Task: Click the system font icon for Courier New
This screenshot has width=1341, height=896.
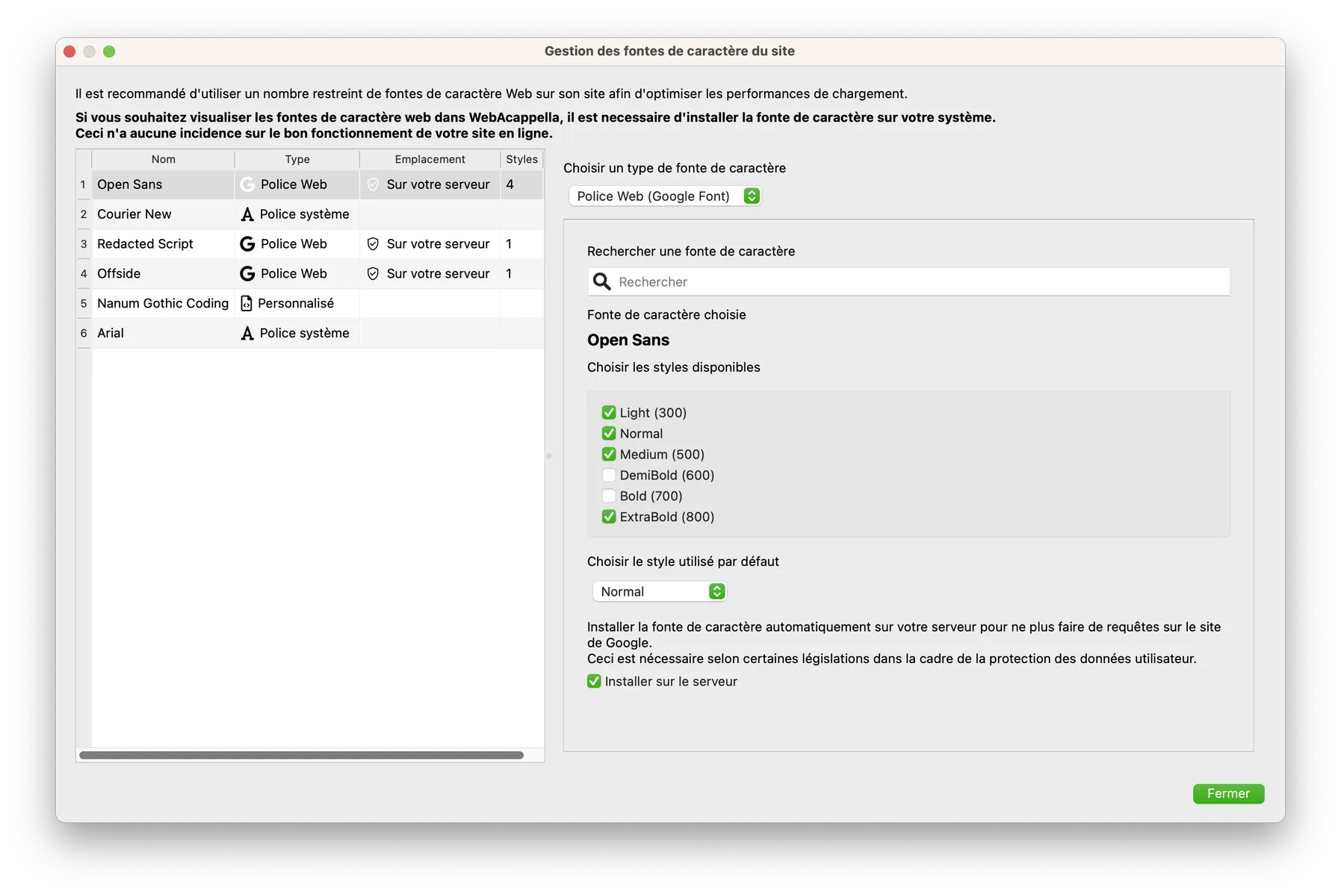Action: pyautogui.click(x=247, y=214)
